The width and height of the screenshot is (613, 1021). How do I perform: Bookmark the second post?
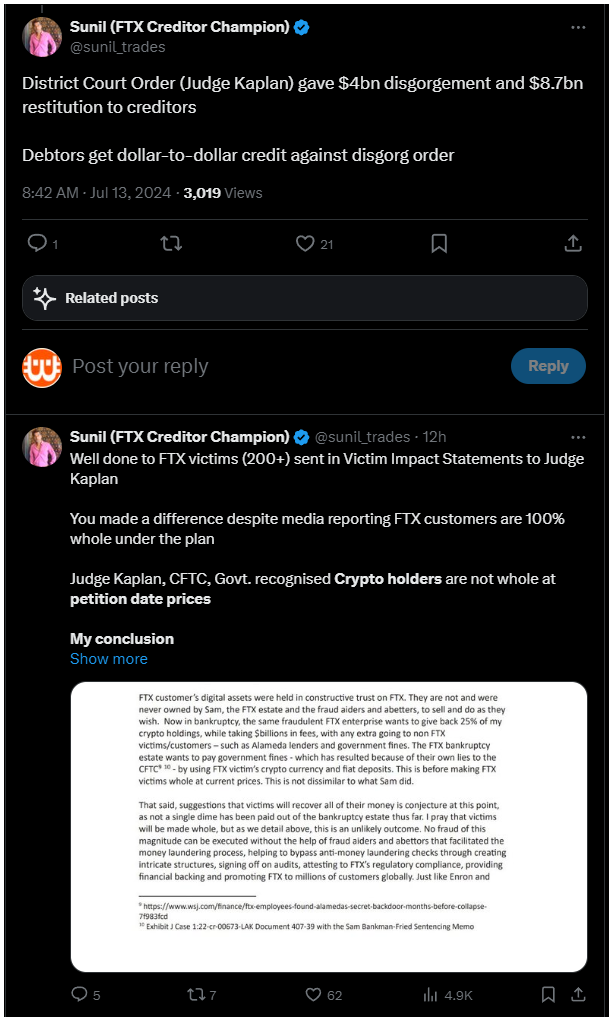click(x=549, y=994)
